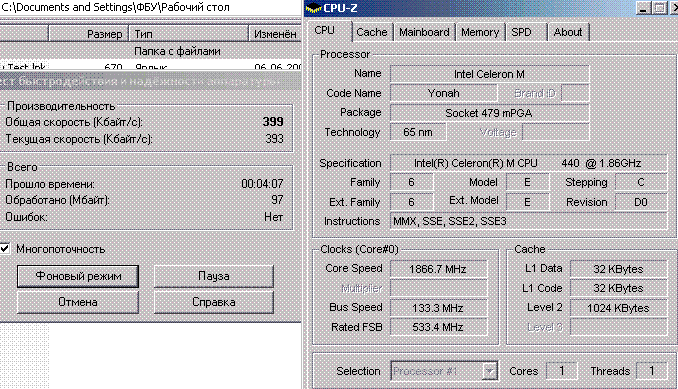Click the L1 Code value 32 KBytes

click(x=618, y=288)
